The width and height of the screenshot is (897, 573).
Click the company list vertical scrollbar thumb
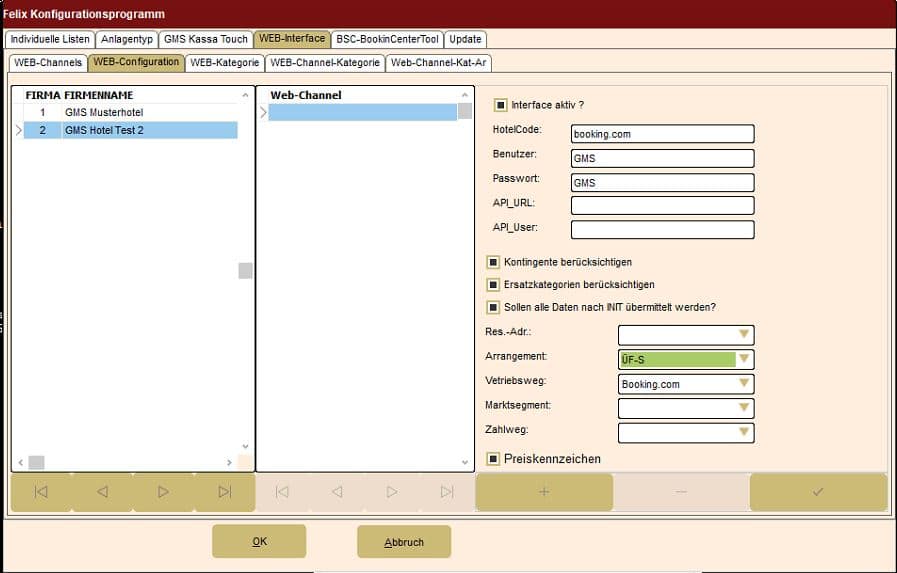coord(245,271)
